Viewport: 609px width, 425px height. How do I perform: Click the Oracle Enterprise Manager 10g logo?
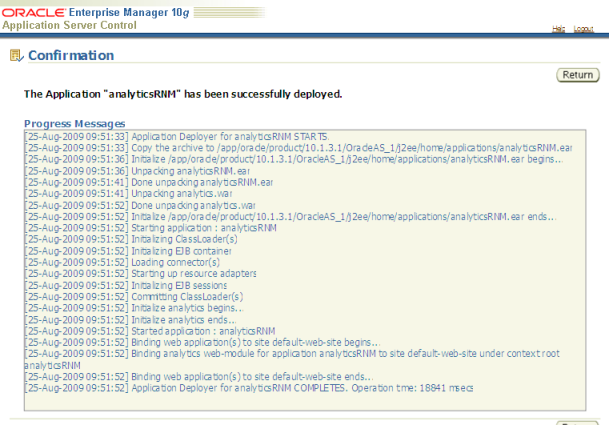pos(96,12)
